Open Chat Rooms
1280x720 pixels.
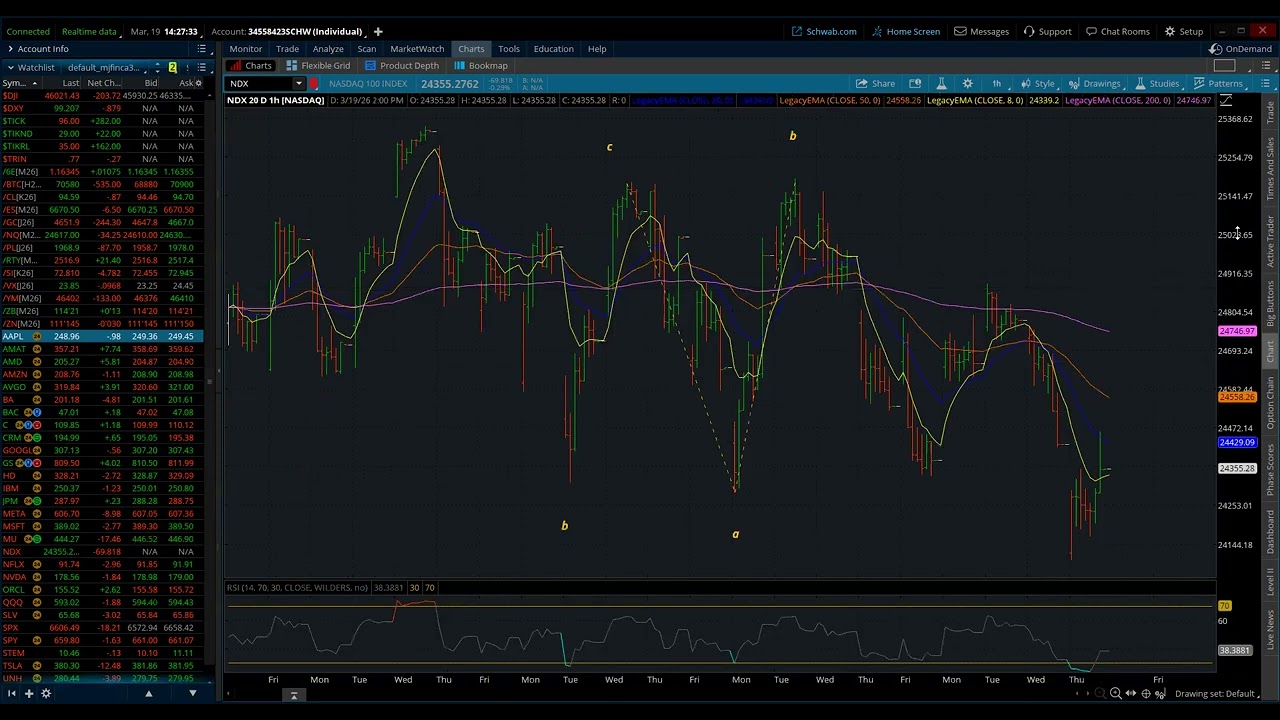click(1117, 31)
